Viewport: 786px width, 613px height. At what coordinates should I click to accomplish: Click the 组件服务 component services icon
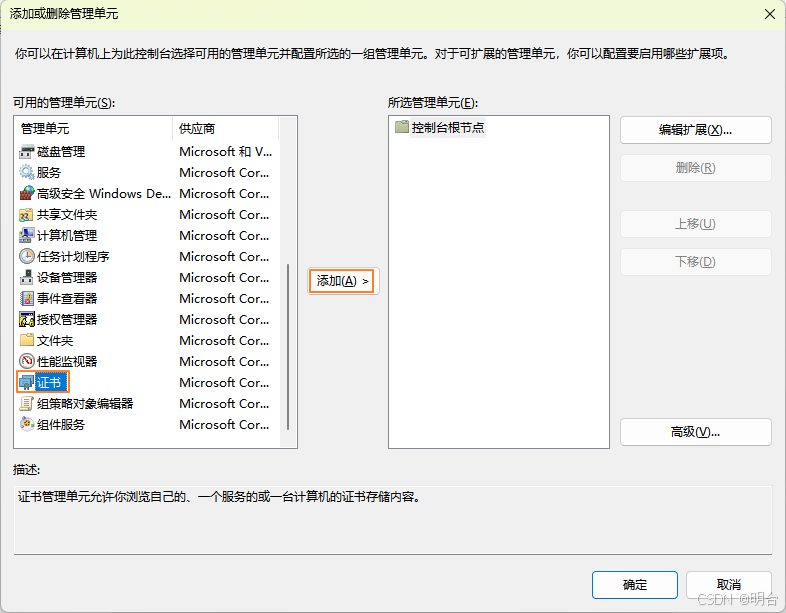tap(27, 425)
